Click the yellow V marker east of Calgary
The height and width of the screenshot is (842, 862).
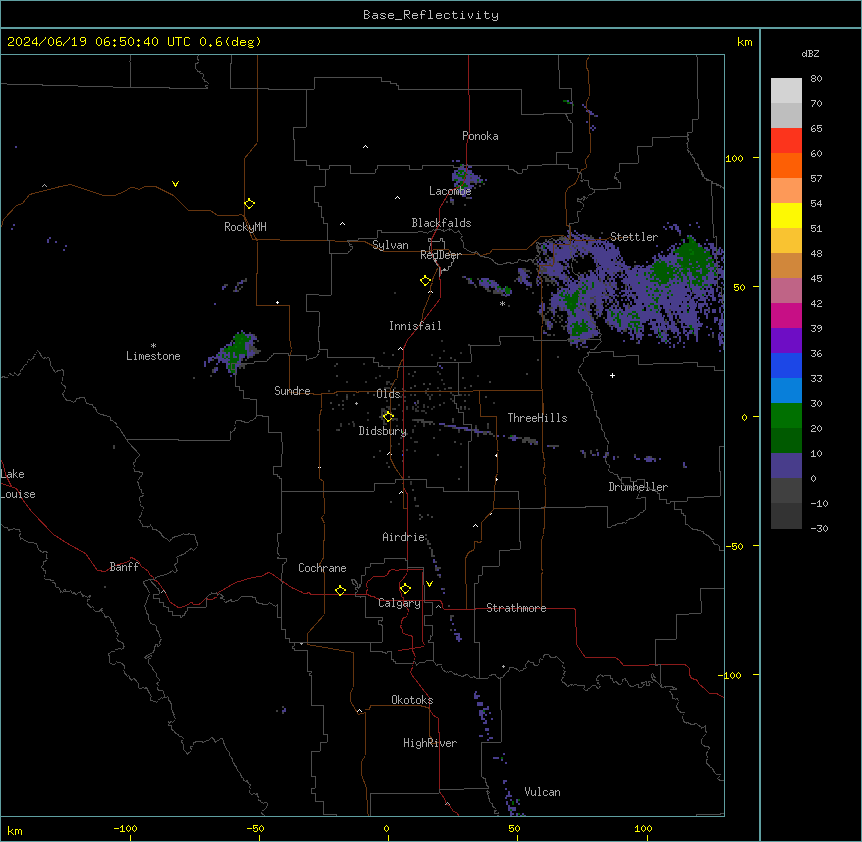click(429, 584)
